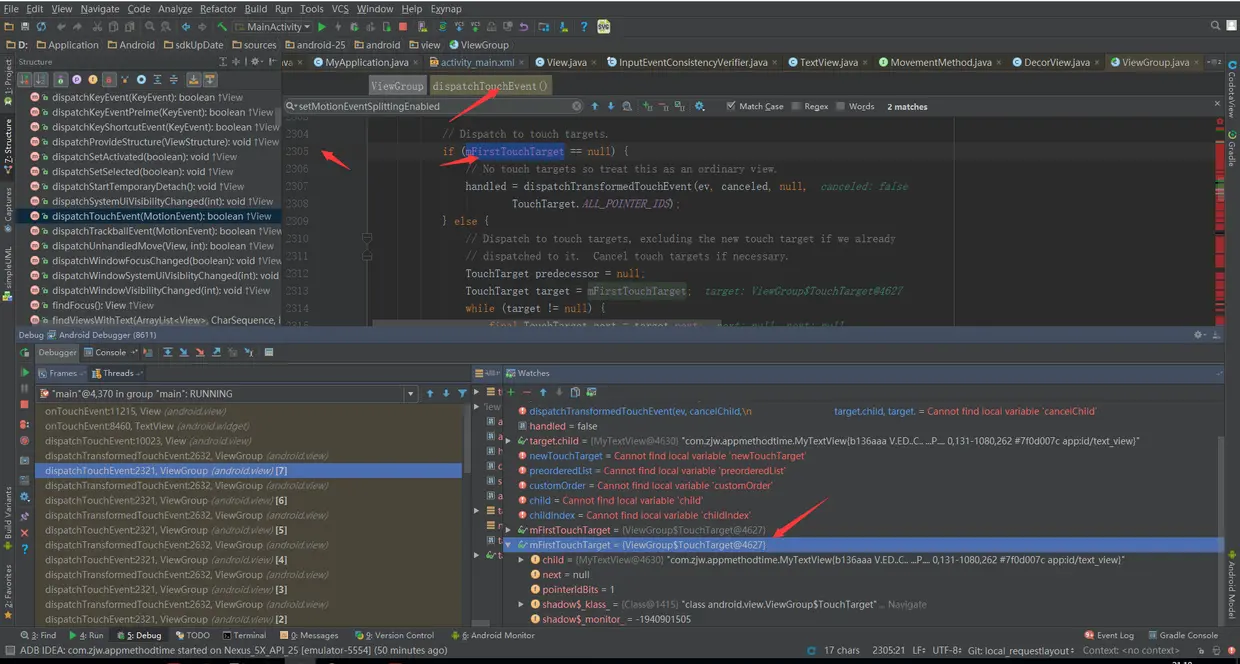Click the Cut scissors icon
Screen dimensions: 1240x664
coord(97,26)
